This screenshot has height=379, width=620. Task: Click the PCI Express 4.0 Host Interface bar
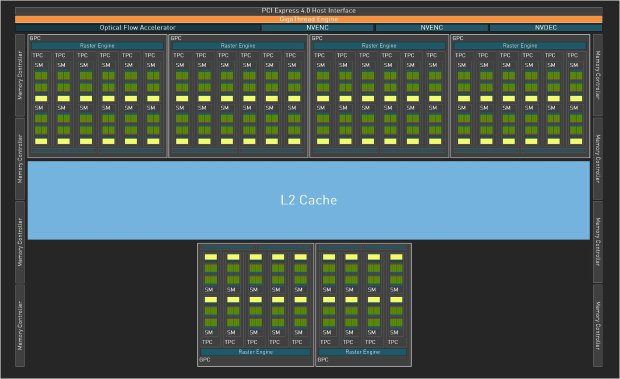pos(308,11)
